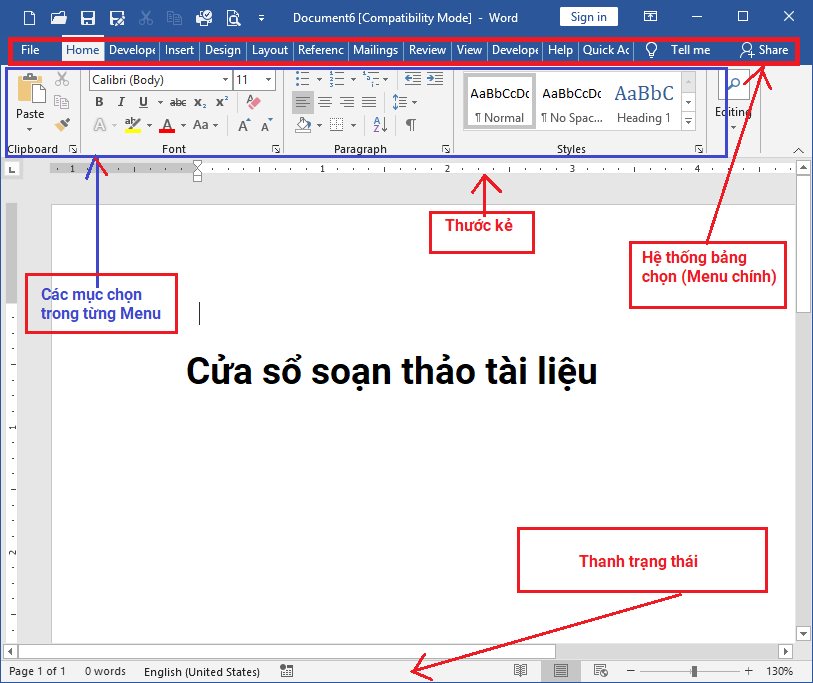
Task: Open the underline style dropdown arrow
Action: (x=160, y=103)
